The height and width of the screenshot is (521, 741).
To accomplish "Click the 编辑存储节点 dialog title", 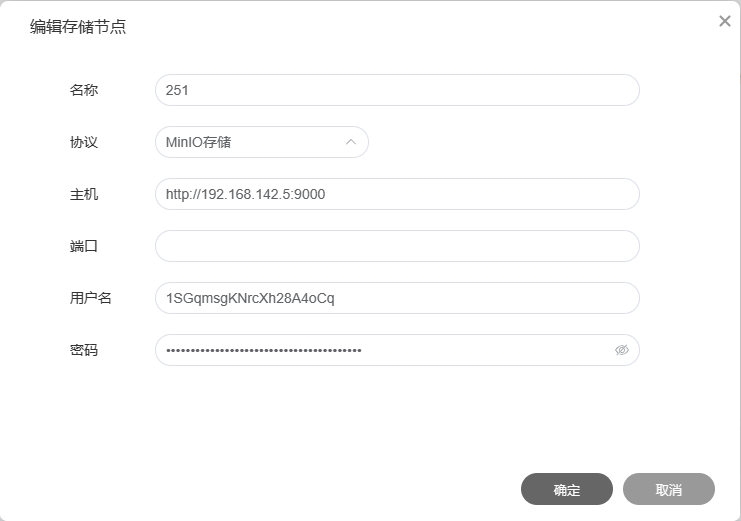I will [78, 26].
